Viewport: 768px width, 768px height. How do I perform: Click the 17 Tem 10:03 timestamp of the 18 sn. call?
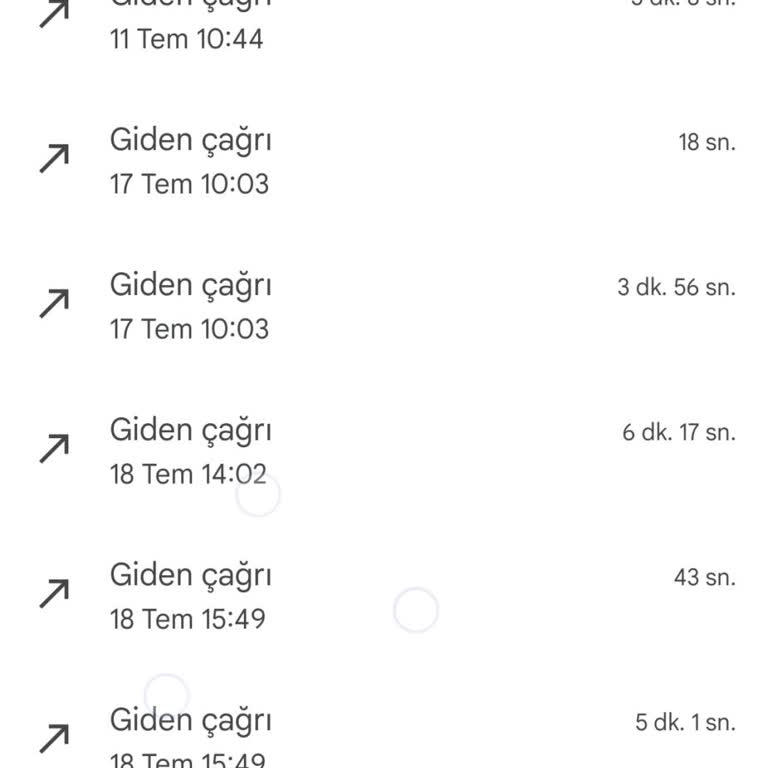pos(189,184)
